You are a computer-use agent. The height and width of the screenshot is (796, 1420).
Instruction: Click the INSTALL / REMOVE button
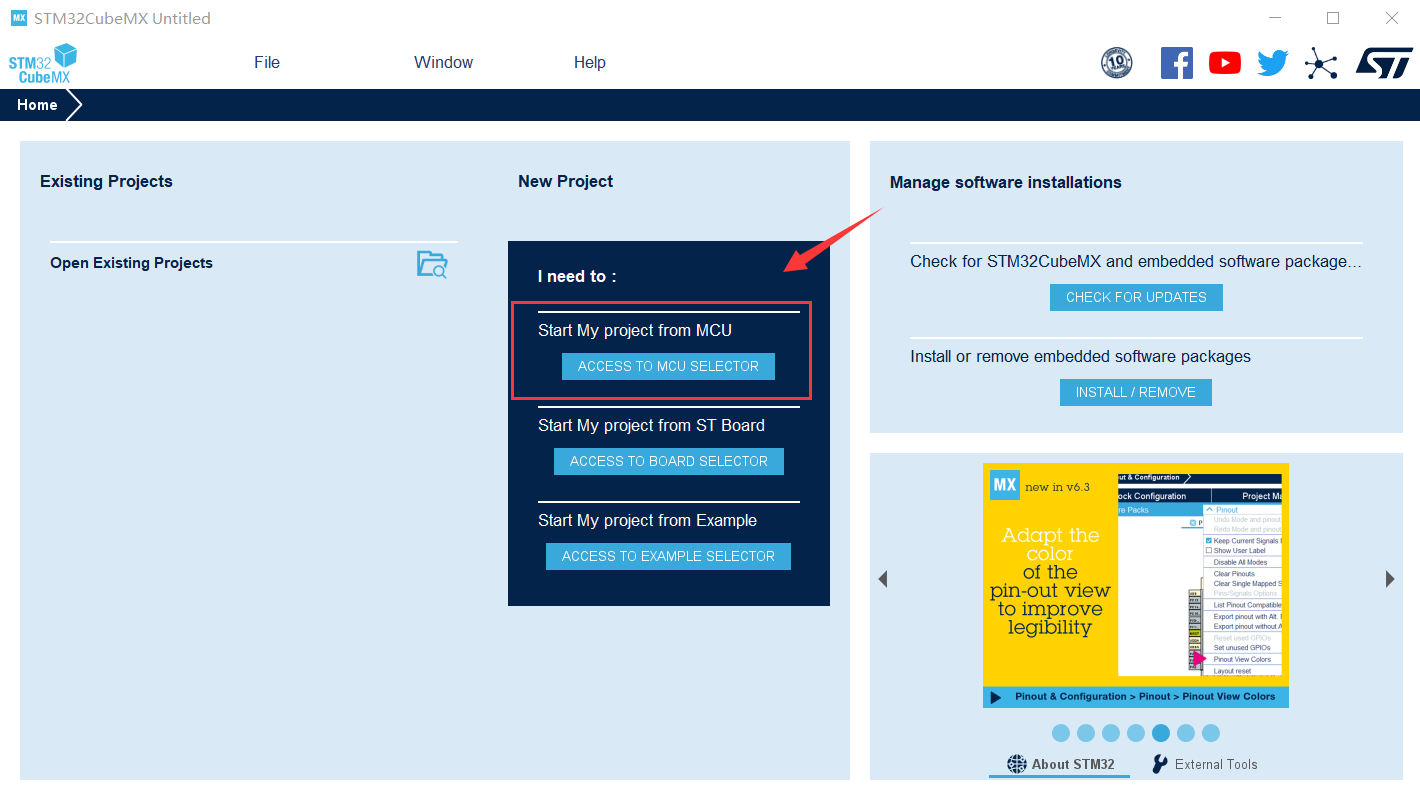(1136, 392)
